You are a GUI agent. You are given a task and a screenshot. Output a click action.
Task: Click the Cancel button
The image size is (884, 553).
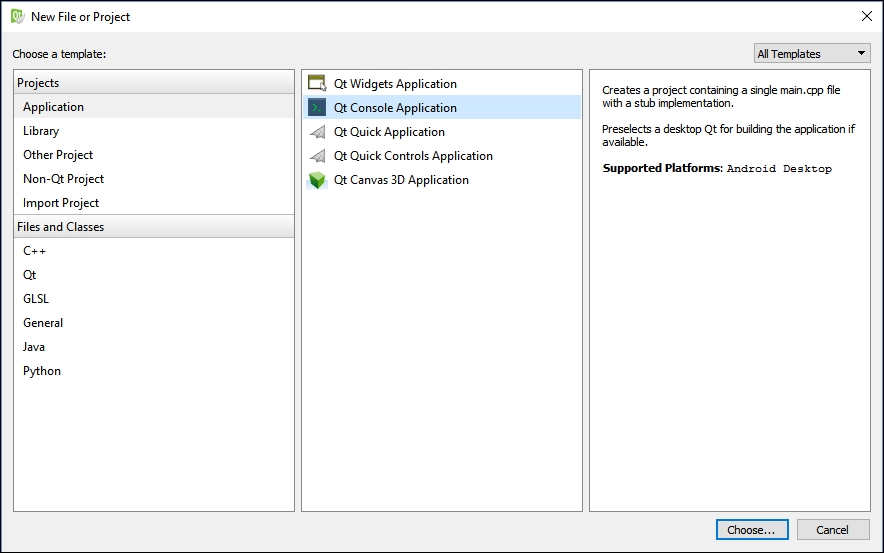(x=833, y=530)
